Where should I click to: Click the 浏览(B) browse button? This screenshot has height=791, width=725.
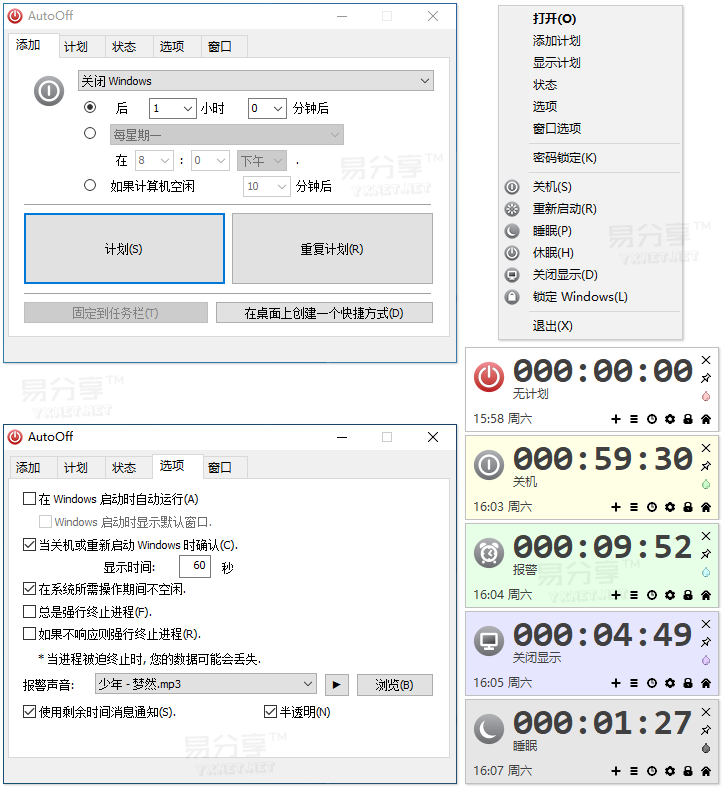coord(395,685)
